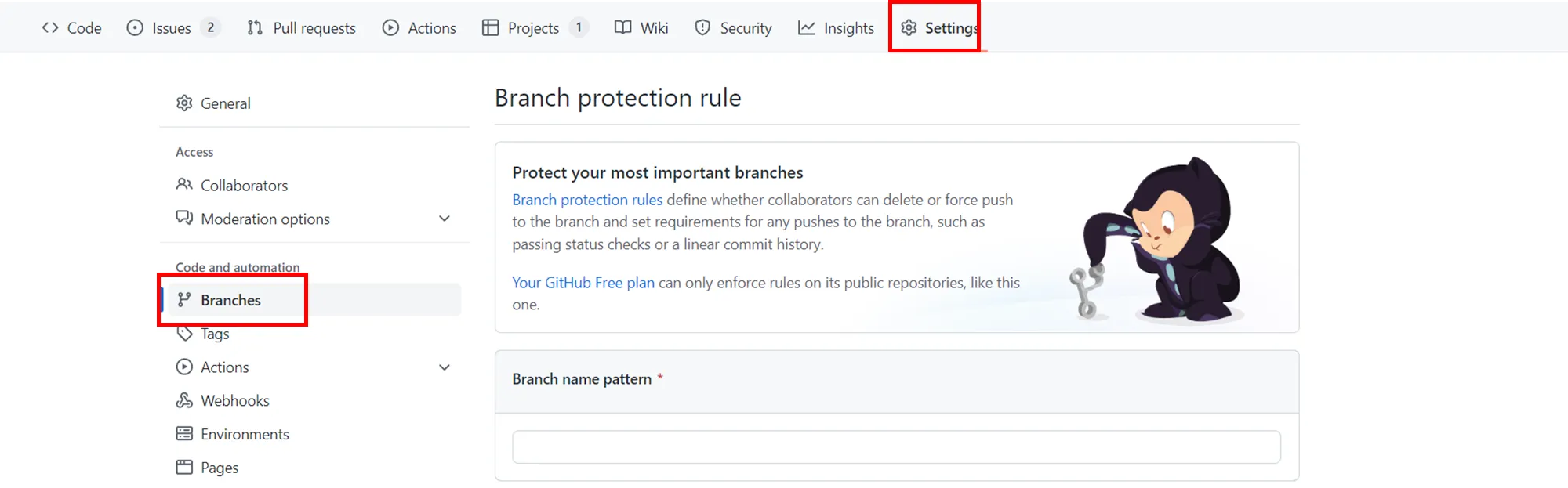The image size is (1568, 488).
Task: Click the Branch protection rule page heading
Action: click(x=618, y=98)
